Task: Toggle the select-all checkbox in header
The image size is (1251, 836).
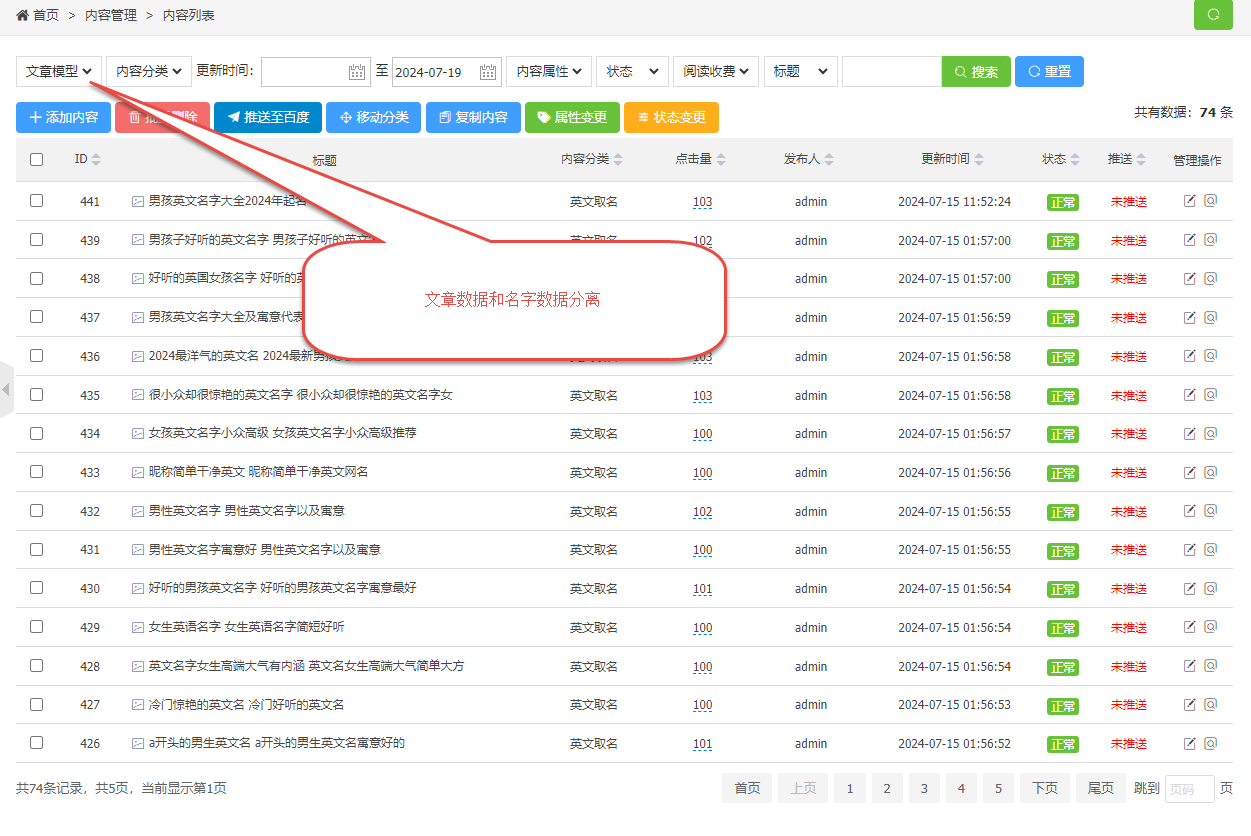Action: [x=37, y=160]
